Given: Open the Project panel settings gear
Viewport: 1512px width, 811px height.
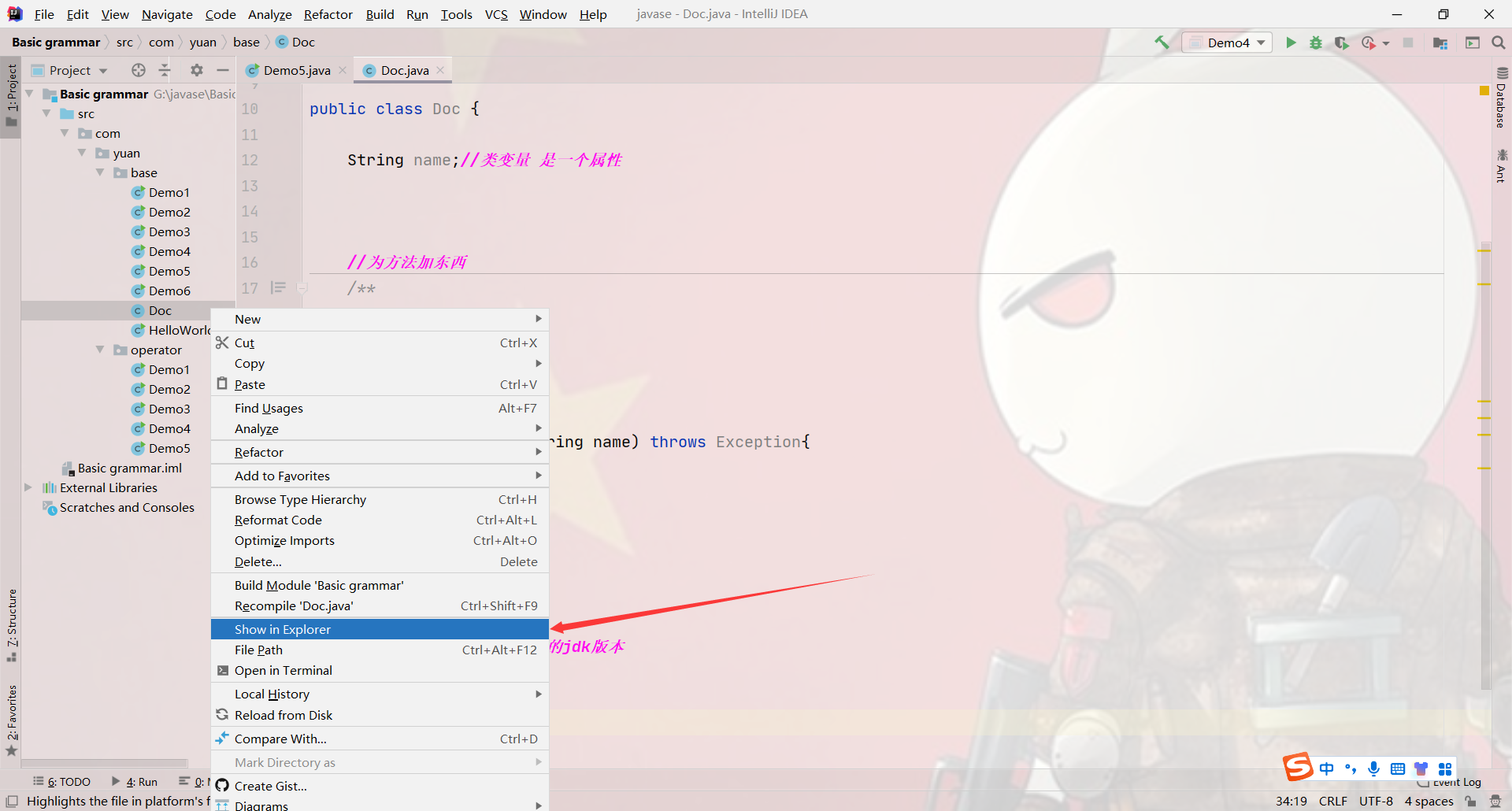Looking at the screenshot, I should [197, 70].
